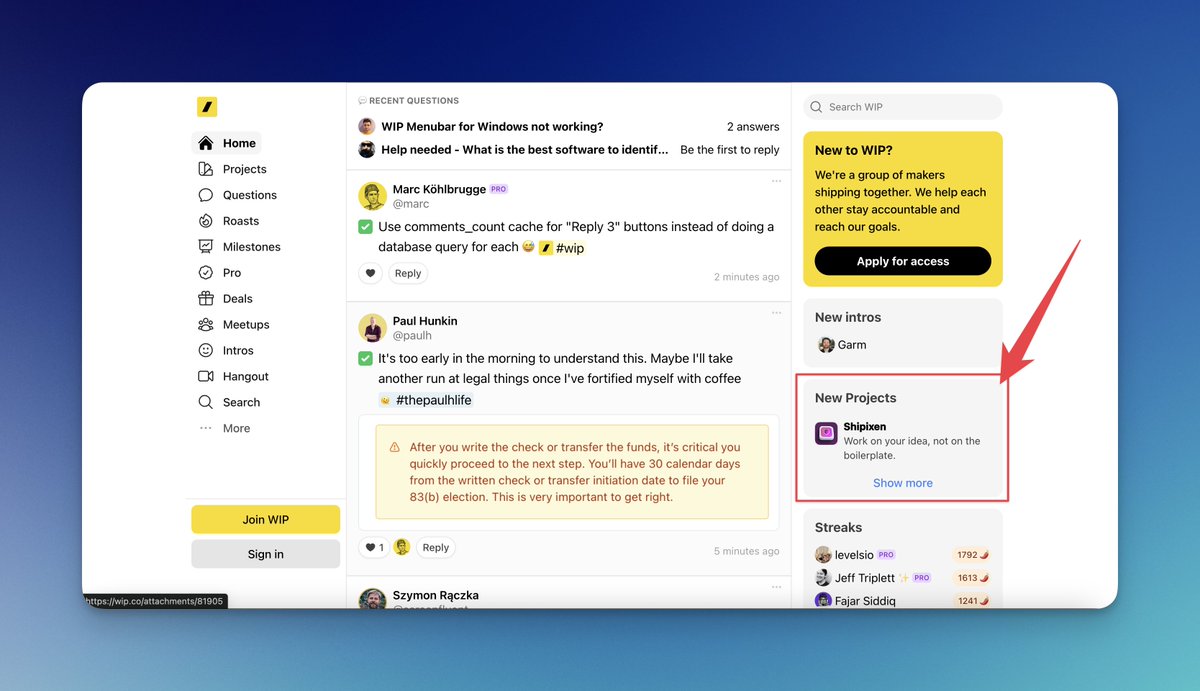Screen dimensions: 1200x691
Task: Click the '2 answers' text
Action: (x=753, y=127)
